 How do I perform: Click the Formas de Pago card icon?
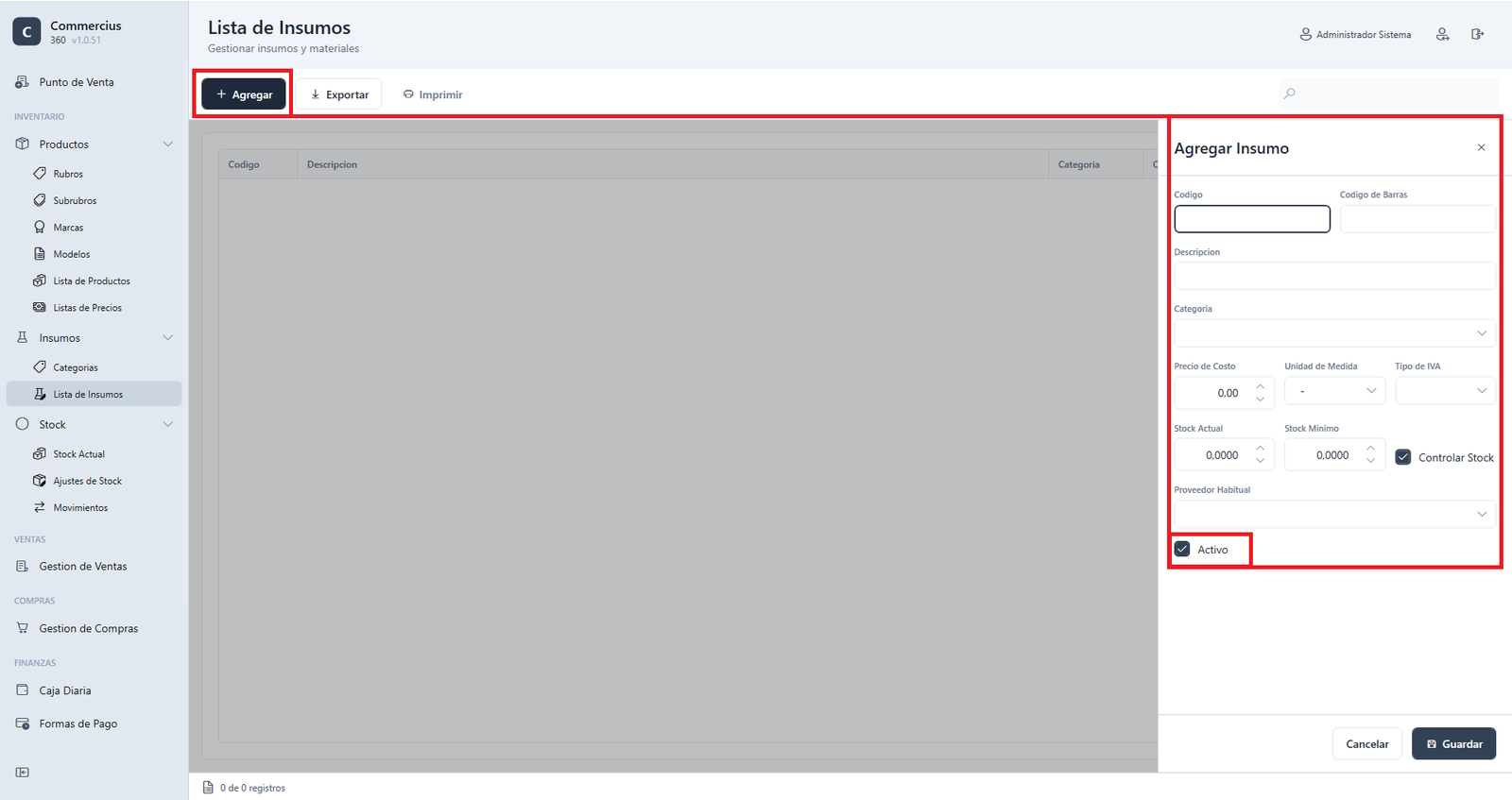pyautogui.click(x=22, y=723)
